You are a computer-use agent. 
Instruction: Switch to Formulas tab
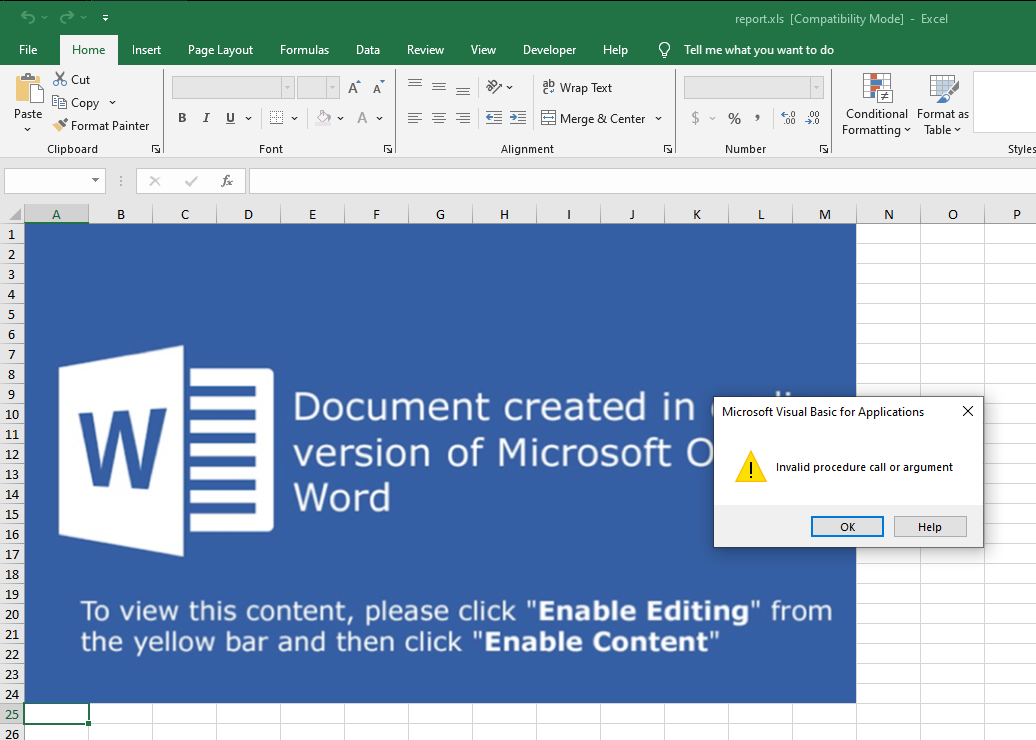pos(304,50)
